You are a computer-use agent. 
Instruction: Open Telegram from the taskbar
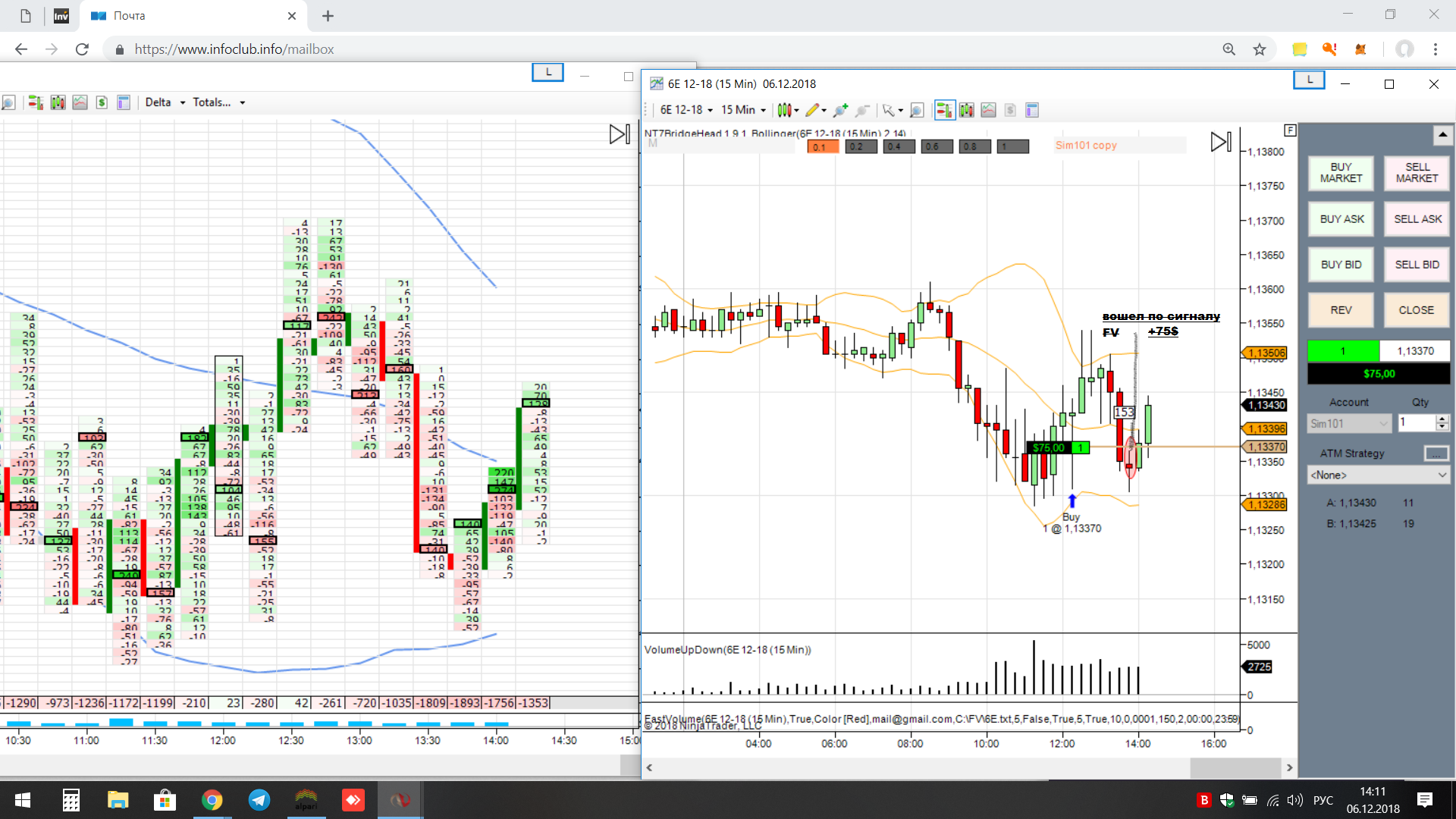(259, 800)
